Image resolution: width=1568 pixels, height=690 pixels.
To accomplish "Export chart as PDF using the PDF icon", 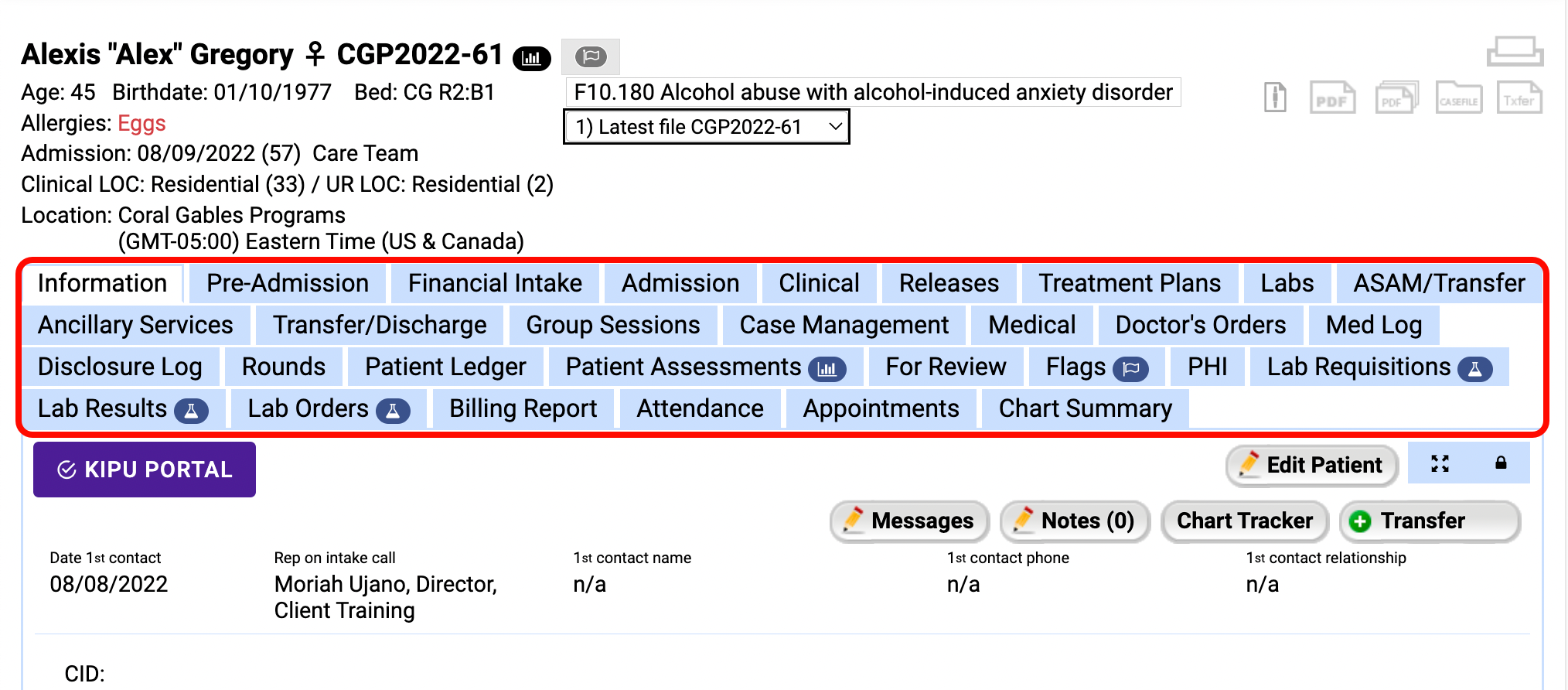I will click(x=1332, y=97).
